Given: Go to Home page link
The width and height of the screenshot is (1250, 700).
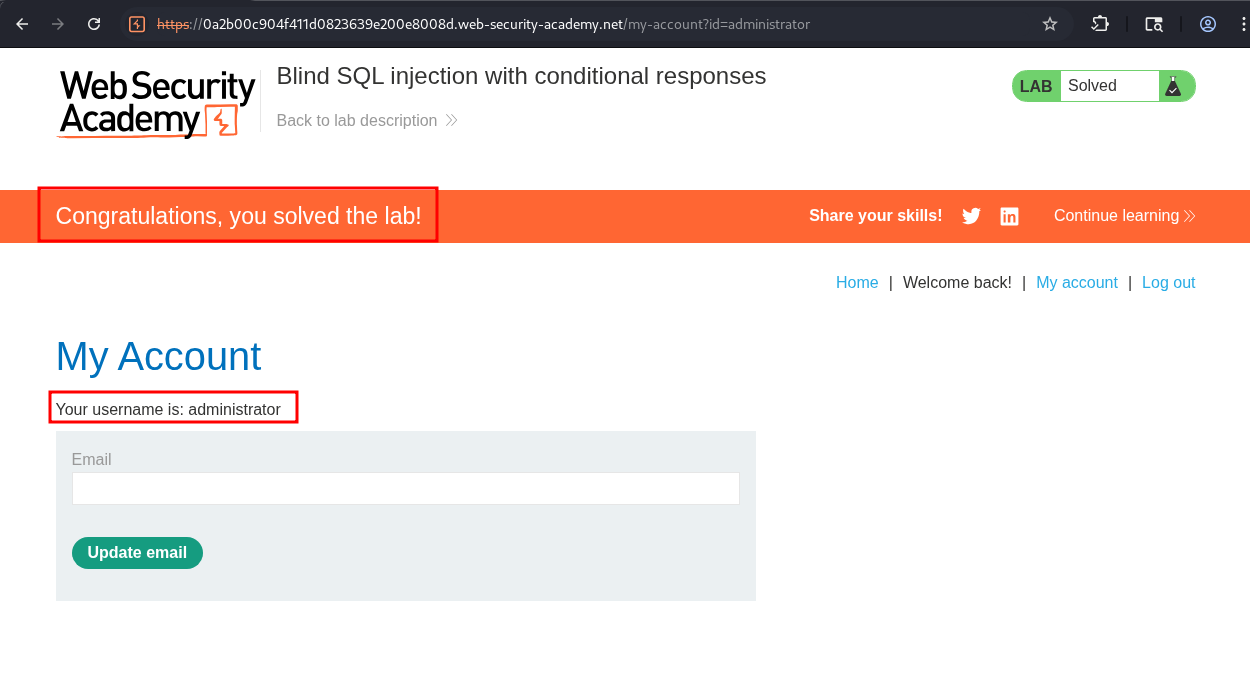Looking at the screenshot, I should [857, 283].
